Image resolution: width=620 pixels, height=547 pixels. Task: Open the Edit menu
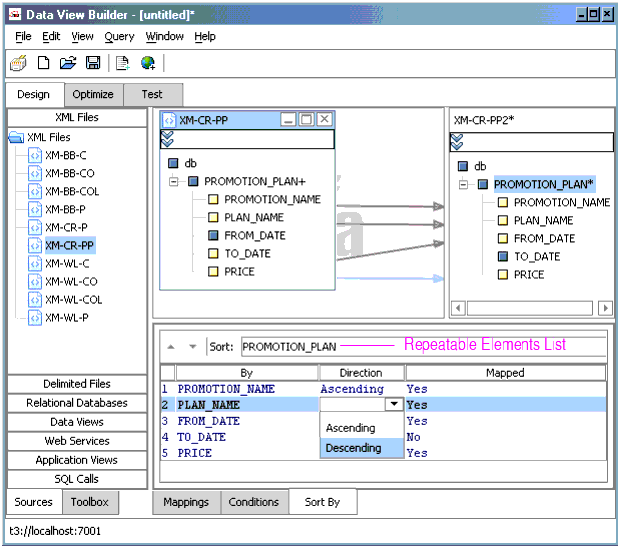pos(51,36)
